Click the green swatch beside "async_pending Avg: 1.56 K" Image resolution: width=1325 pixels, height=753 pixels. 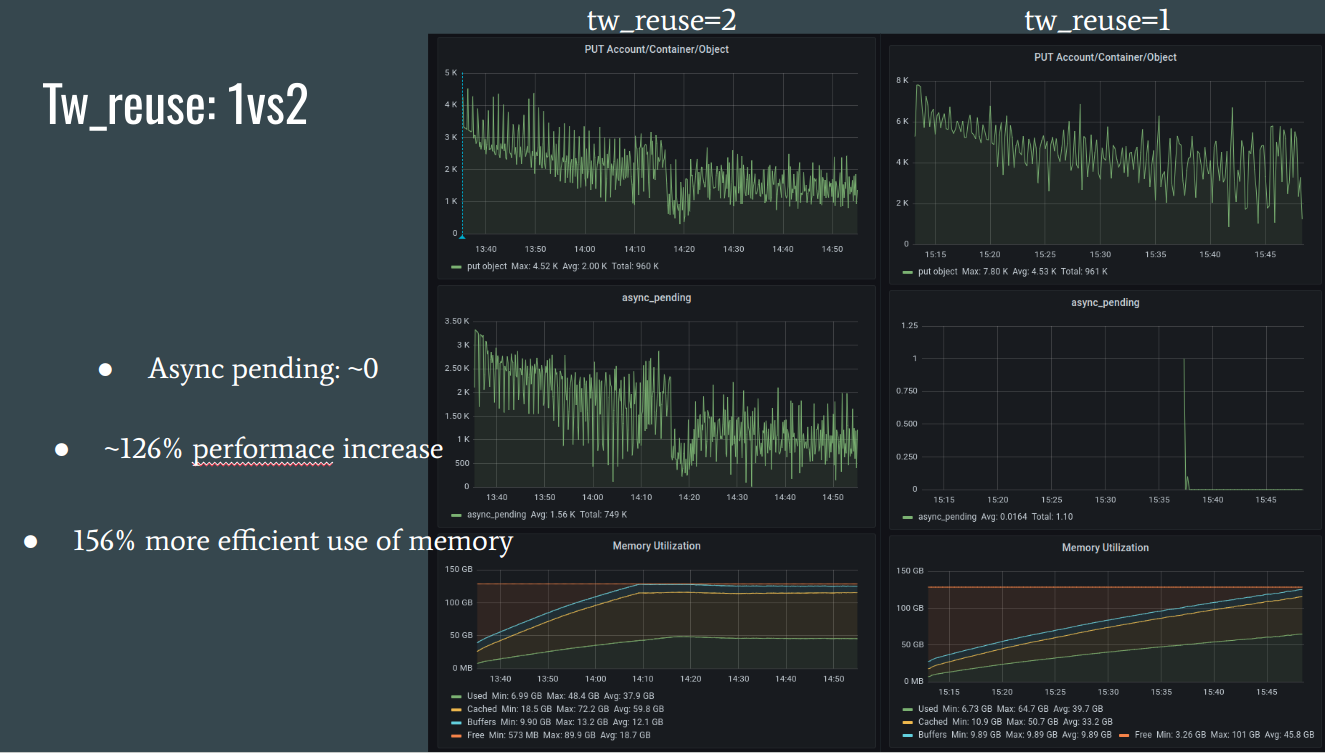[x=456, y=514]
